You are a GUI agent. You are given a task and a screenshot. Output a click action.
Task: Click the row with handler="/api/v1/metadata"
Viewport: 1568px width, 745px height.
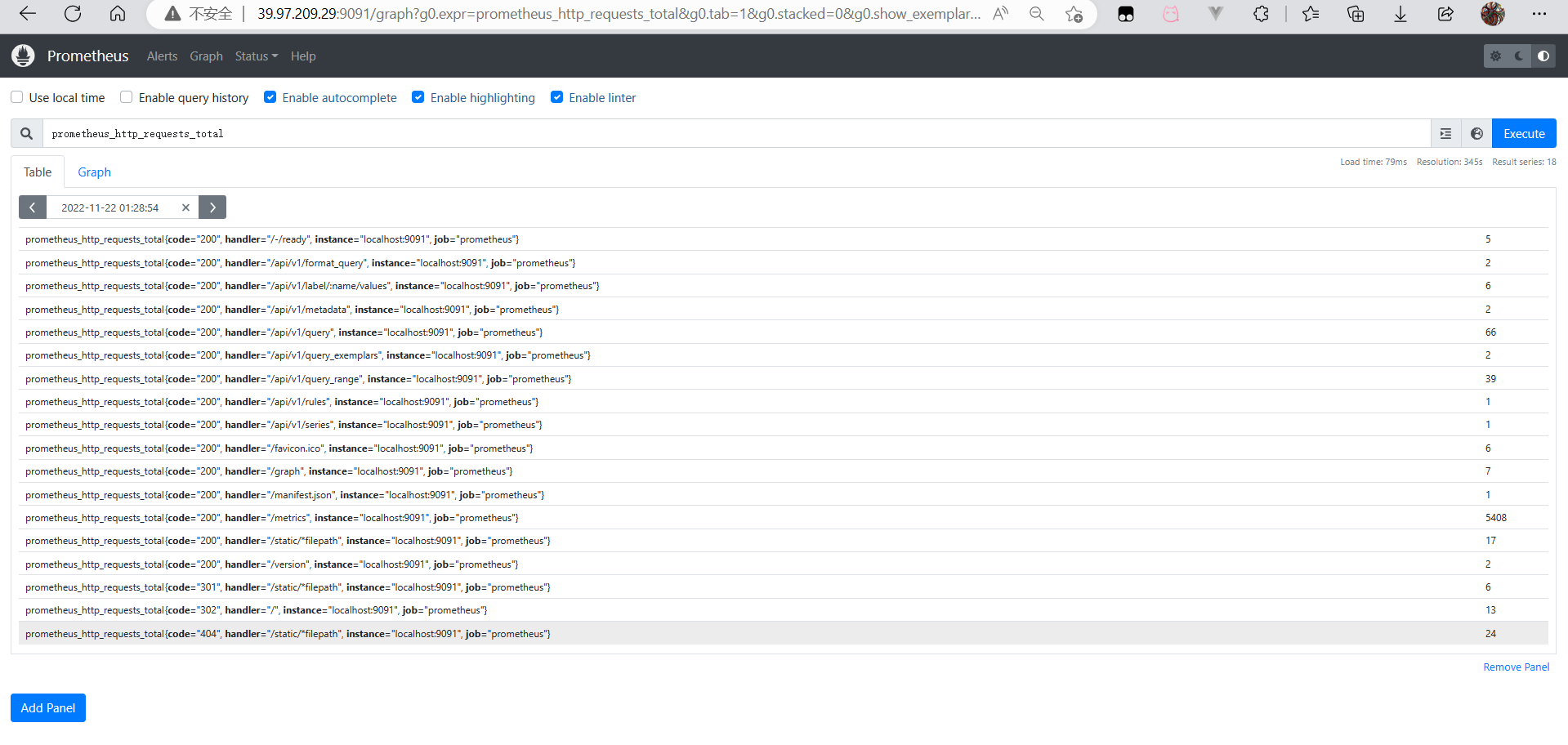pos(784,310)
